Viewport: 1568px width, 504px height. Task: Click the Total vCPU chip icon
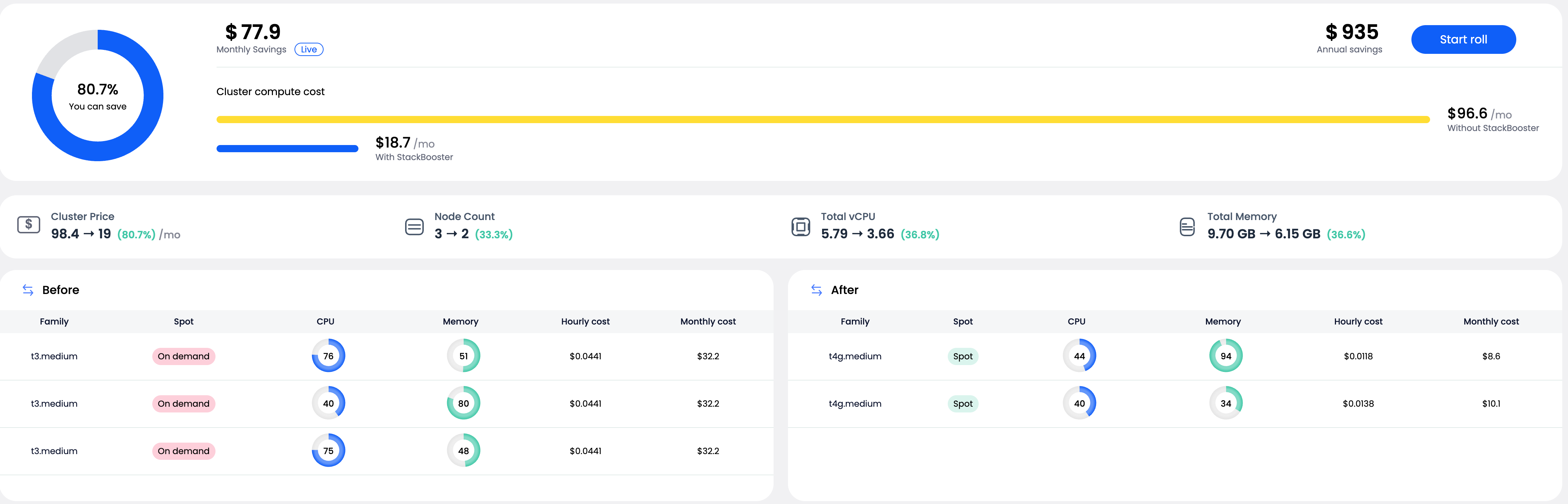(801, 227)
